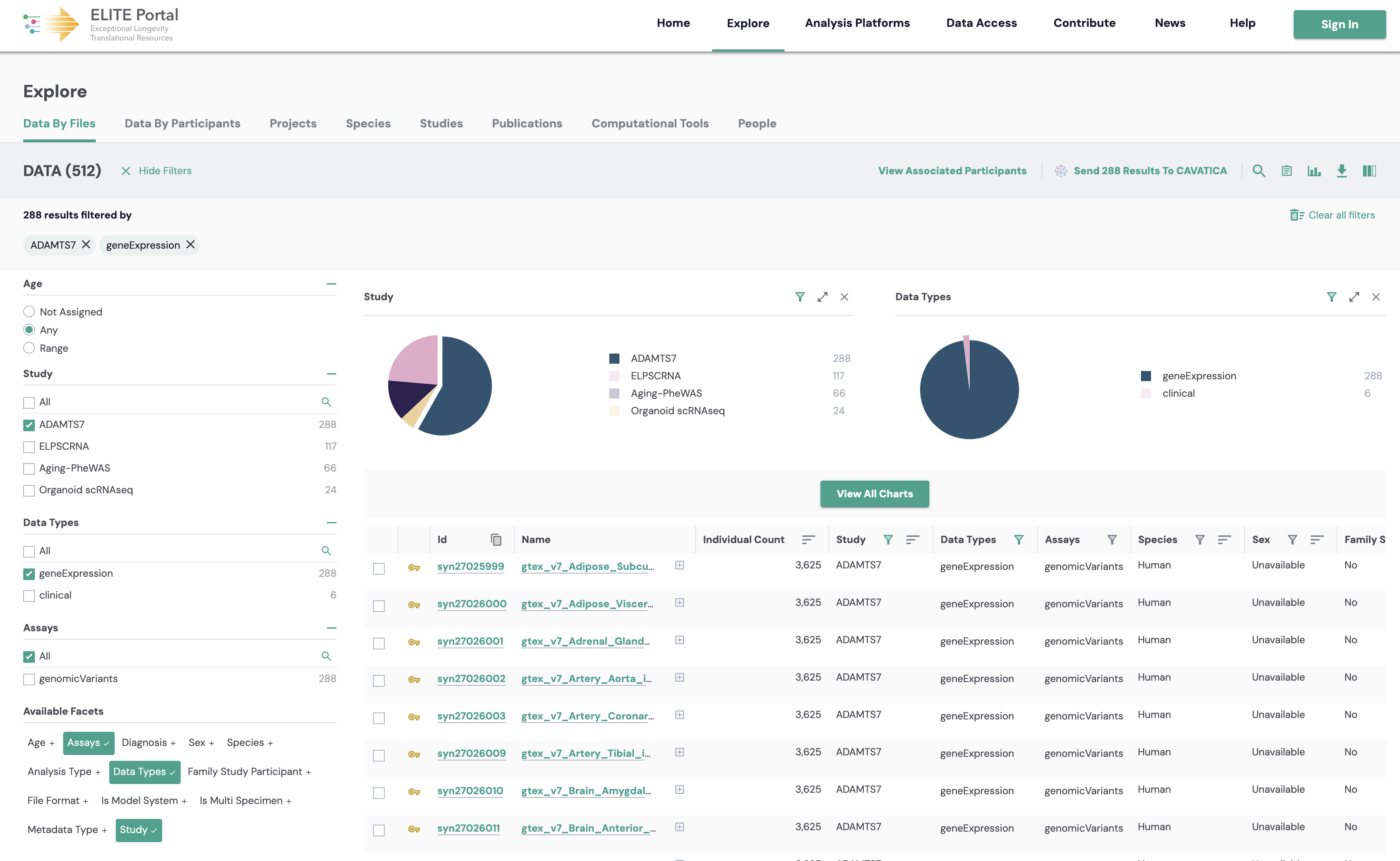Image resolution: width=1400 pixels, height=861 pixels.
Task: Sort the Study table column
Action: (913, 540)
